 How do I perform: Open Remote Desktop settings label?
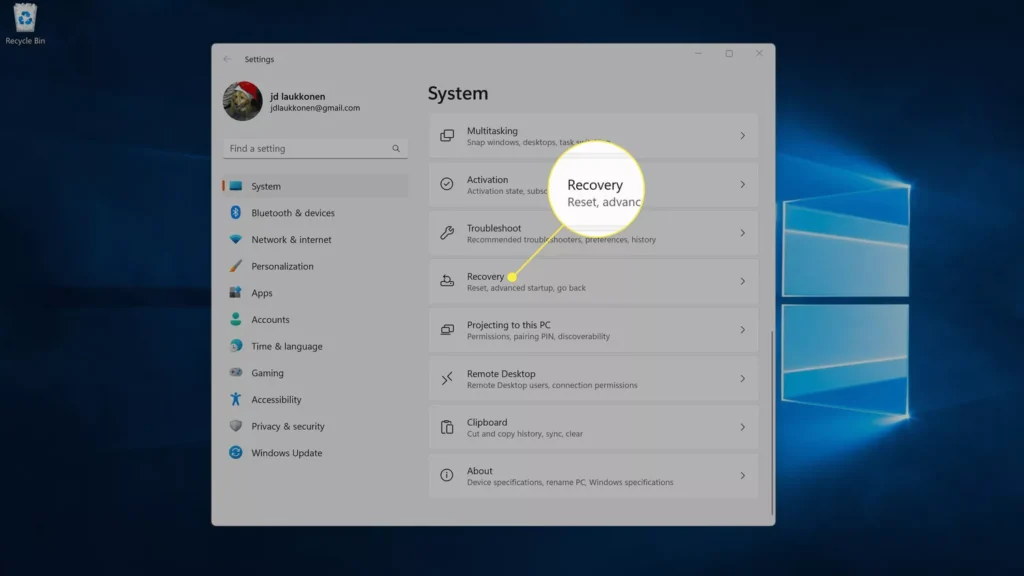click(501, 374)
